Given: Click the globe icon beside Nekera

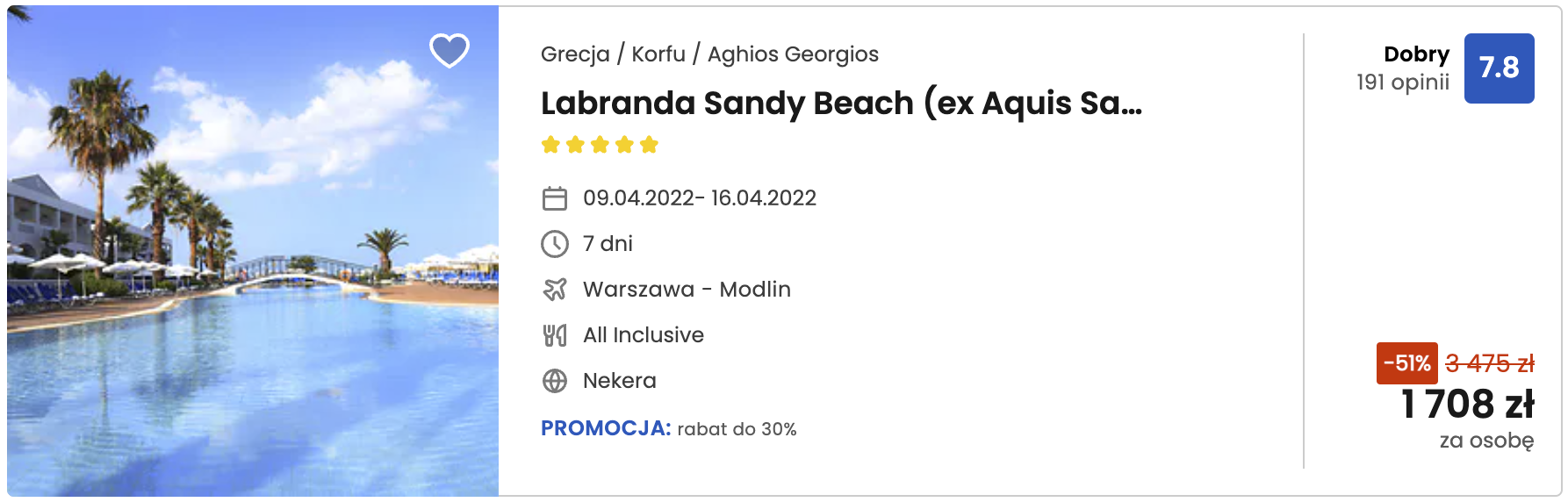Looking at the screenshot, I should [x=555, y=381].
